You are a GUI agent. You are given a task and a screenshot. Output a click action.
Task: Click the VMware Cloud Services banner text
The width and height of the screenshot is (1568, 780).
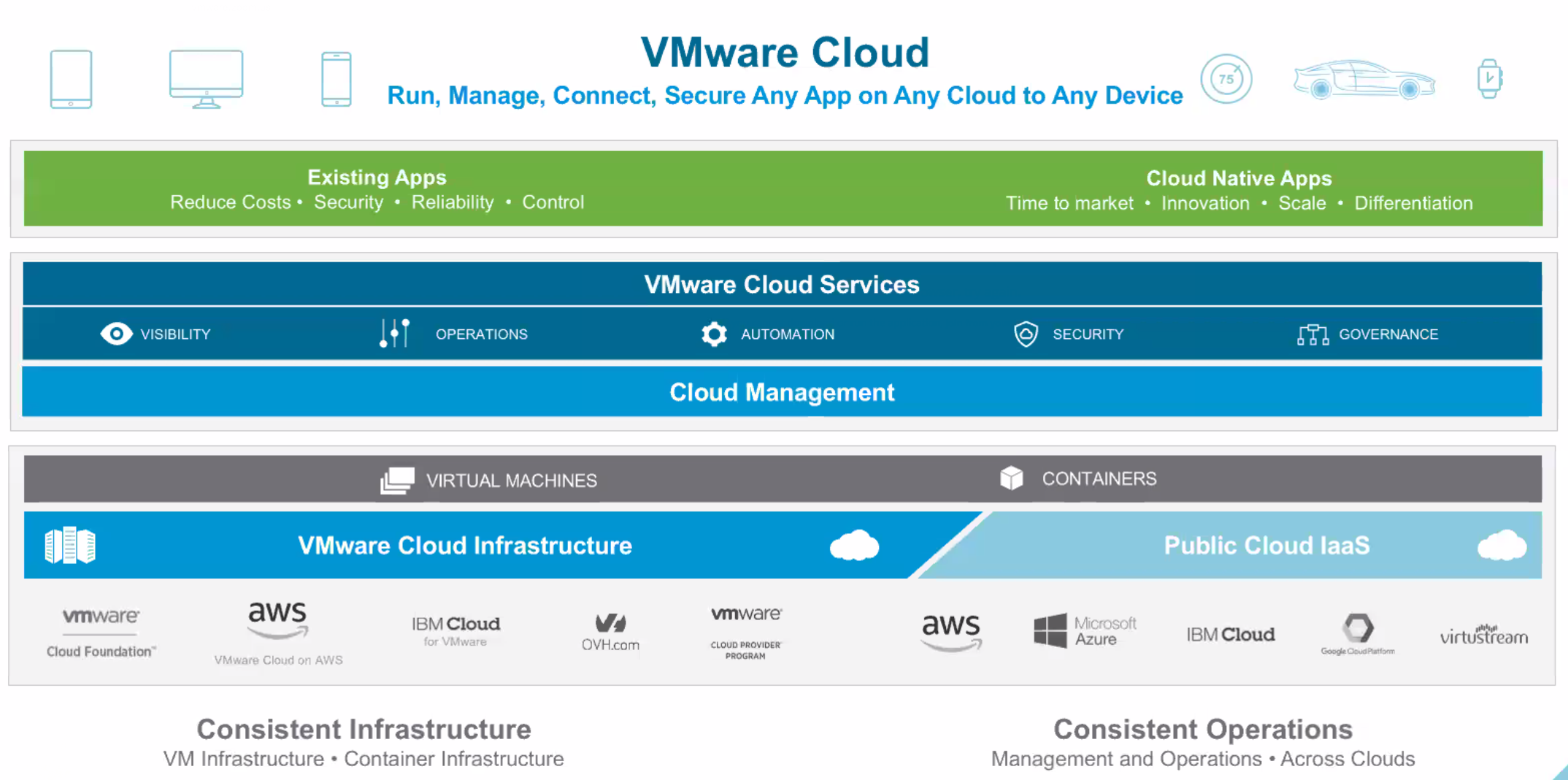pyautogui.click(x=782, y=284)
